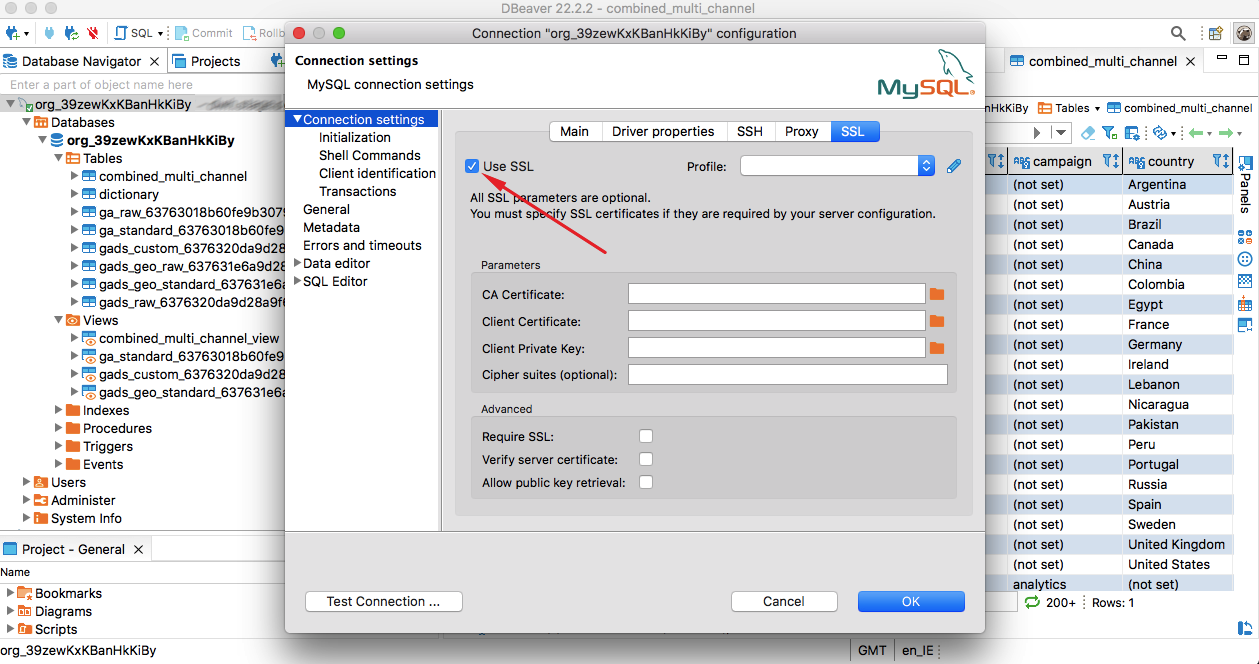The image size is (1259, 664).
Task: Open the SQL button dropdown arrow
Action: 160,33
